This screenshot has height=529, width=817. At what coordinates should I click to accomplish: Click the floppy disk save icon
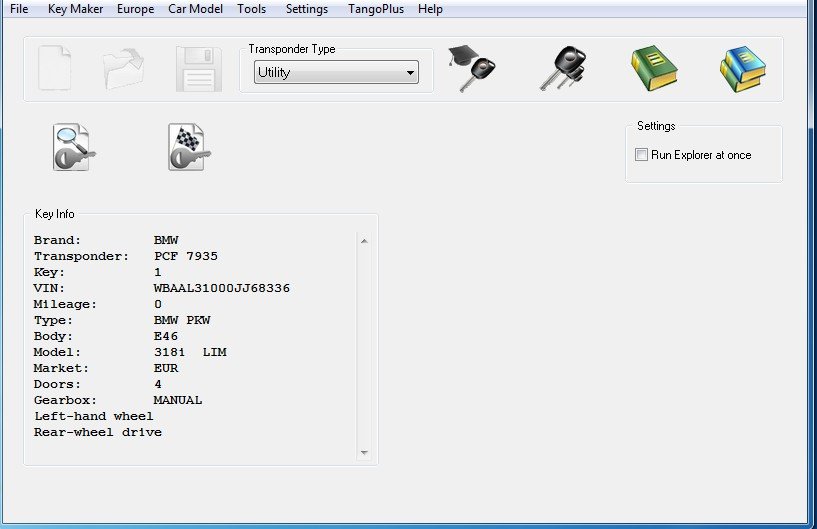(199, 69)
